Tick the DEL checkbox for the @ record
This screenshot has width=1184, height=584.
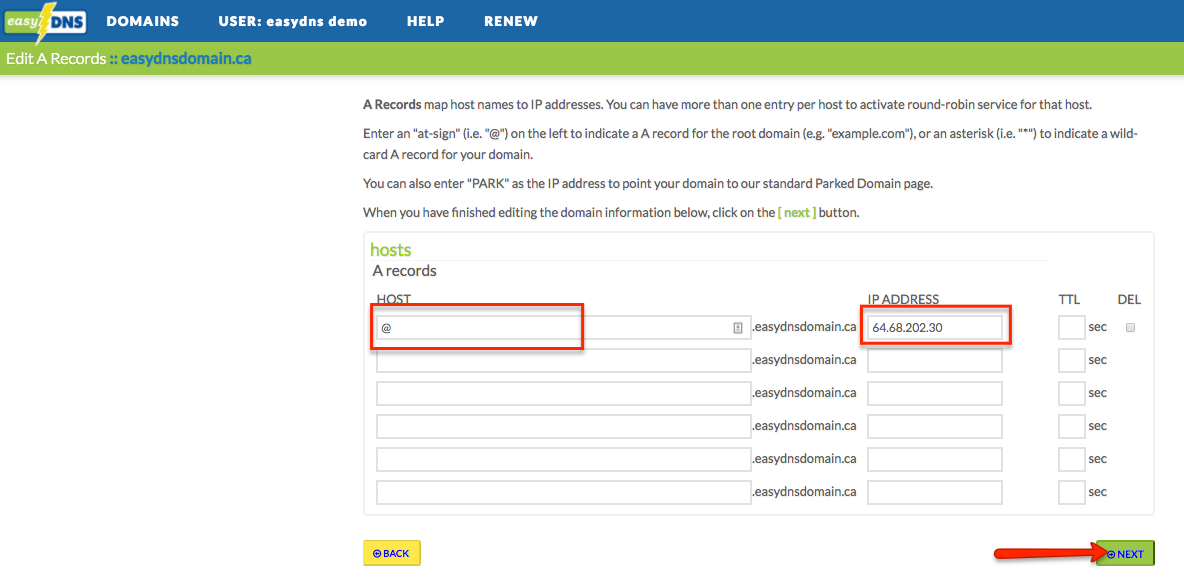1130,327
